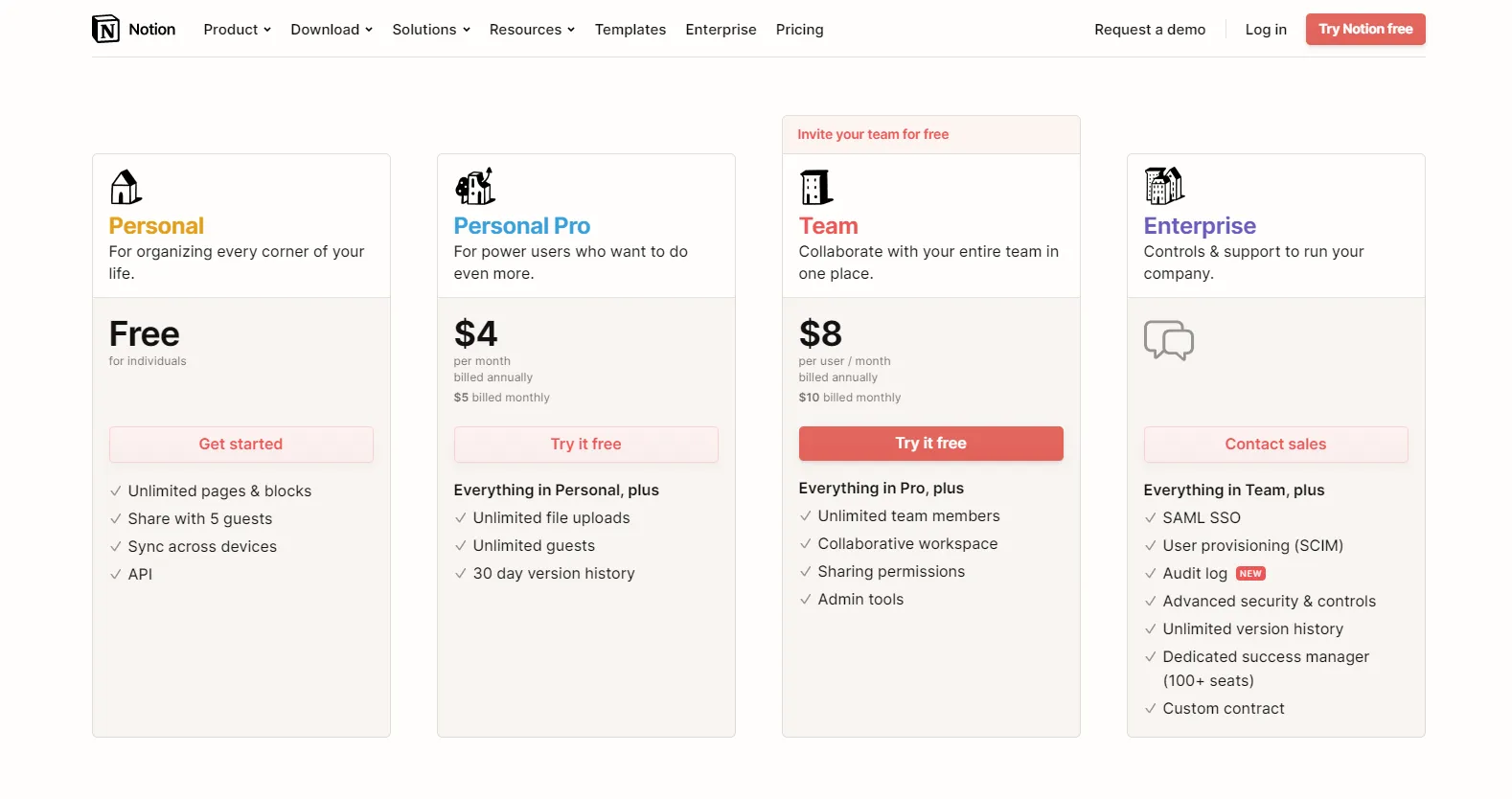The image size is (1512, 799).
Task: Click the Enterprise chat bubbles icon
Action: pos(1169,340)
